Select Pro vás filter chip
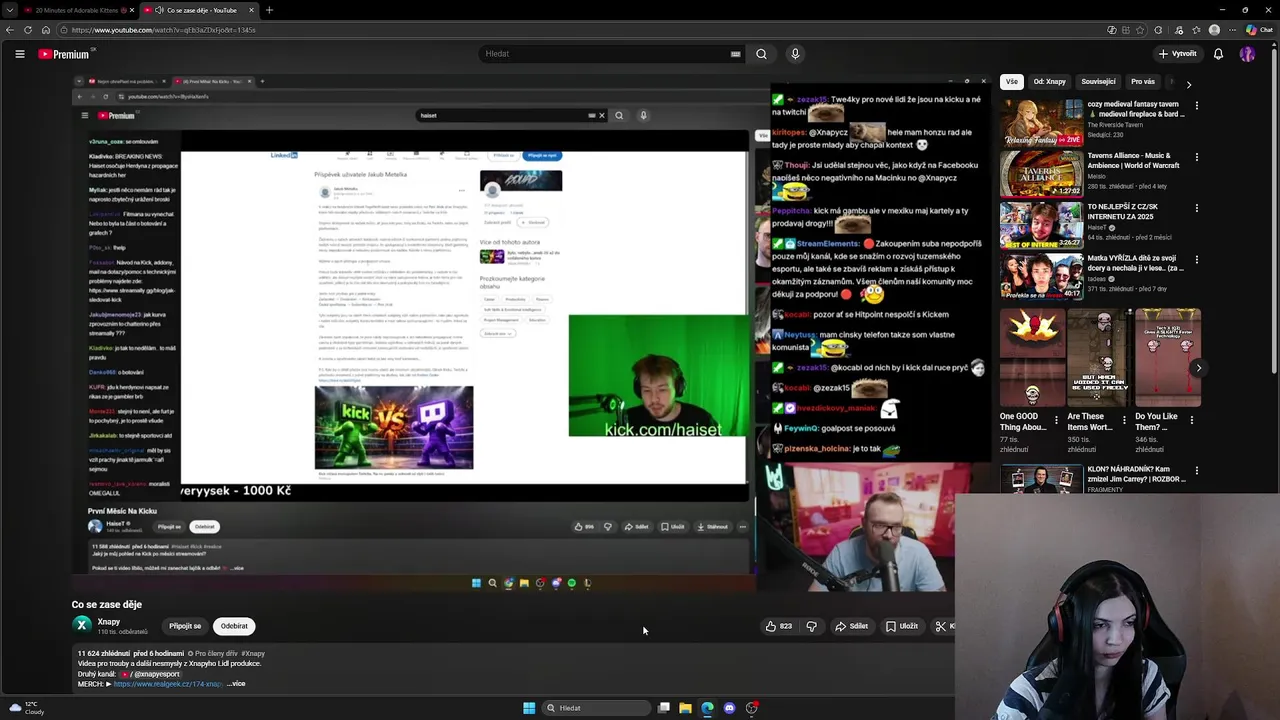This screenshot has height=720, width=1280. click(x=1143, y=82)
